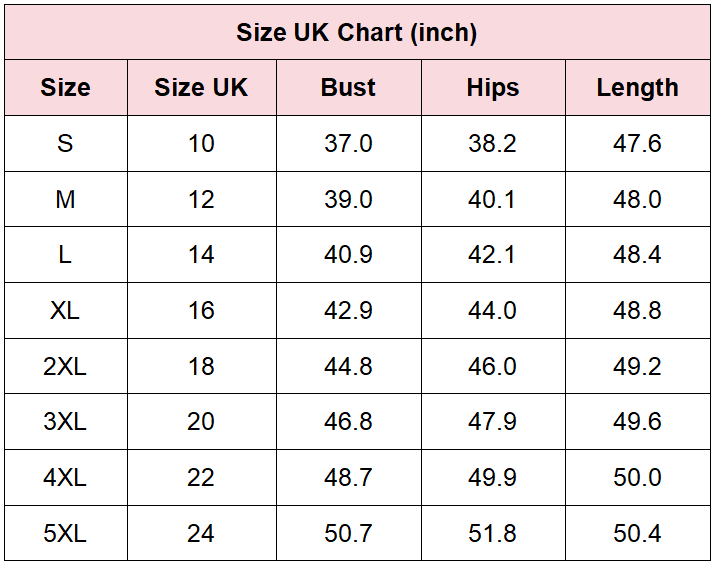Click the Hips column header

point(493,87)
